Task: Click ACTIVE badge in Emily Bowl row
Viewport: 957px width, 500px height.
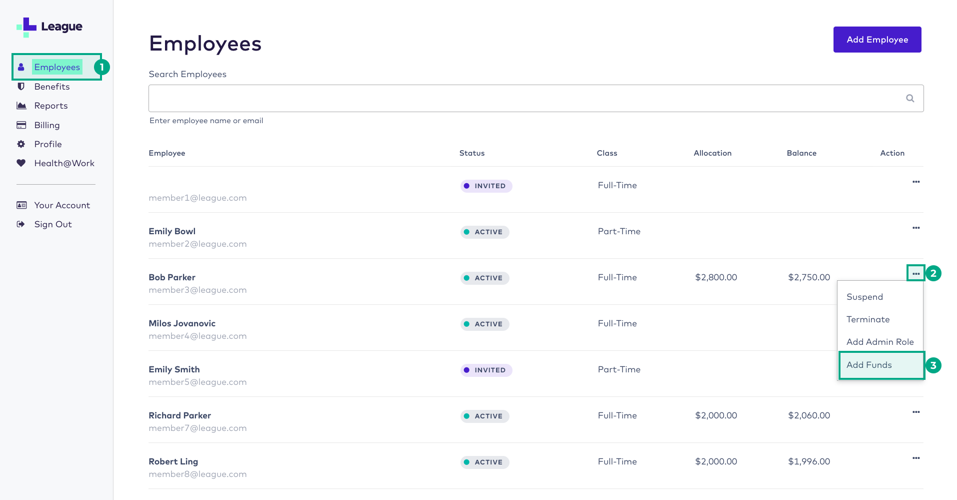Action: tap(485, 232)
